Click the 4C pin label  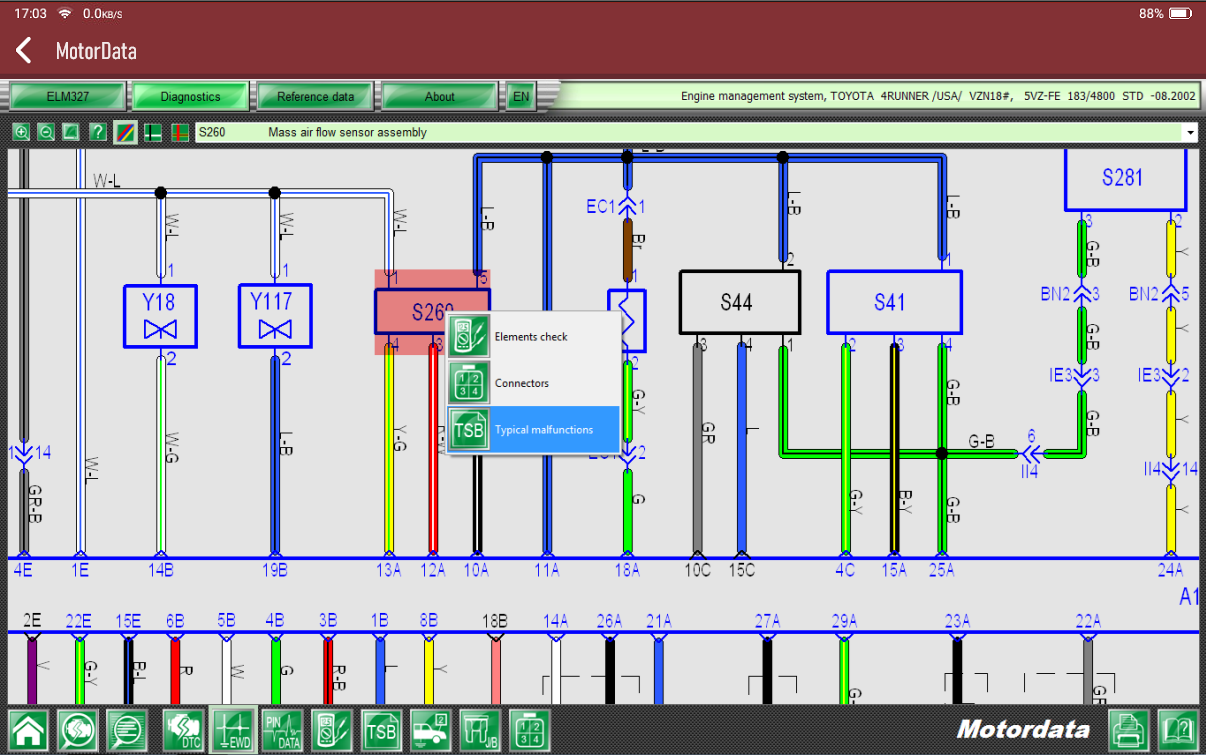pyautogui.click(x=846, y=570)
